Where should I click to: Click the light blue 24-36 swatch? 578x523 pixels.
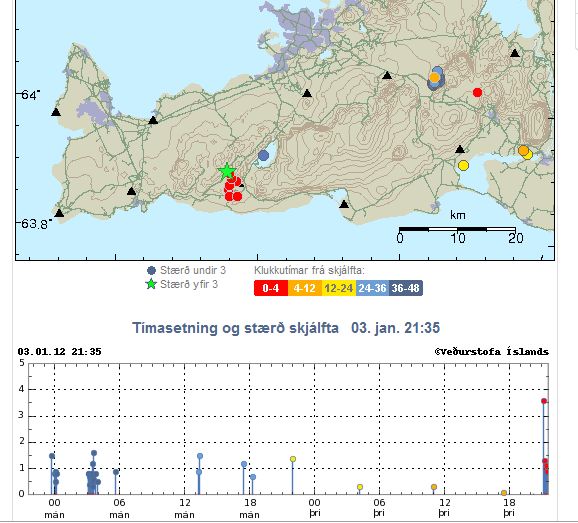372,288
